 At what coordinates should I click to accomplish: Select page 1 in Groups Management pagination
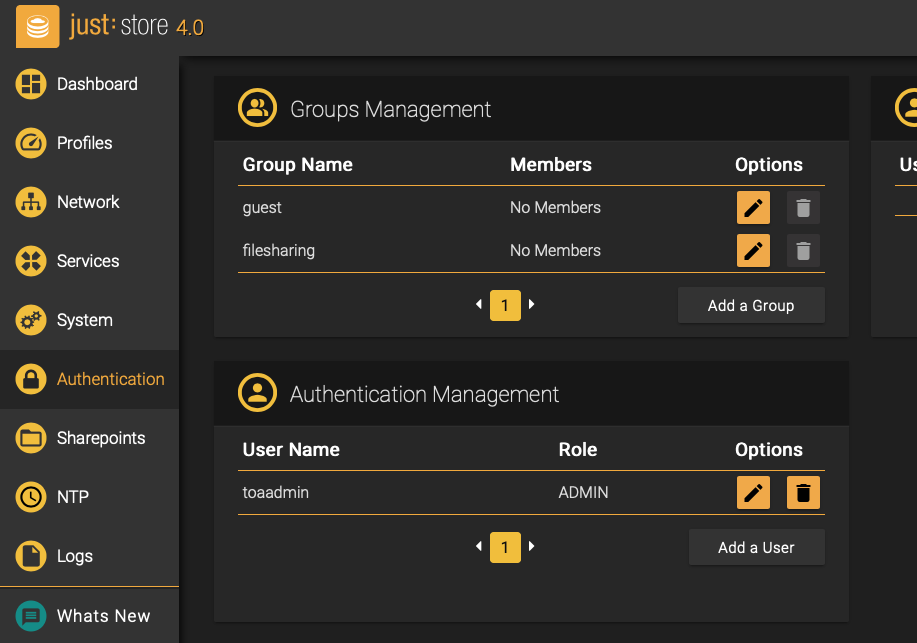pos(505,305)
